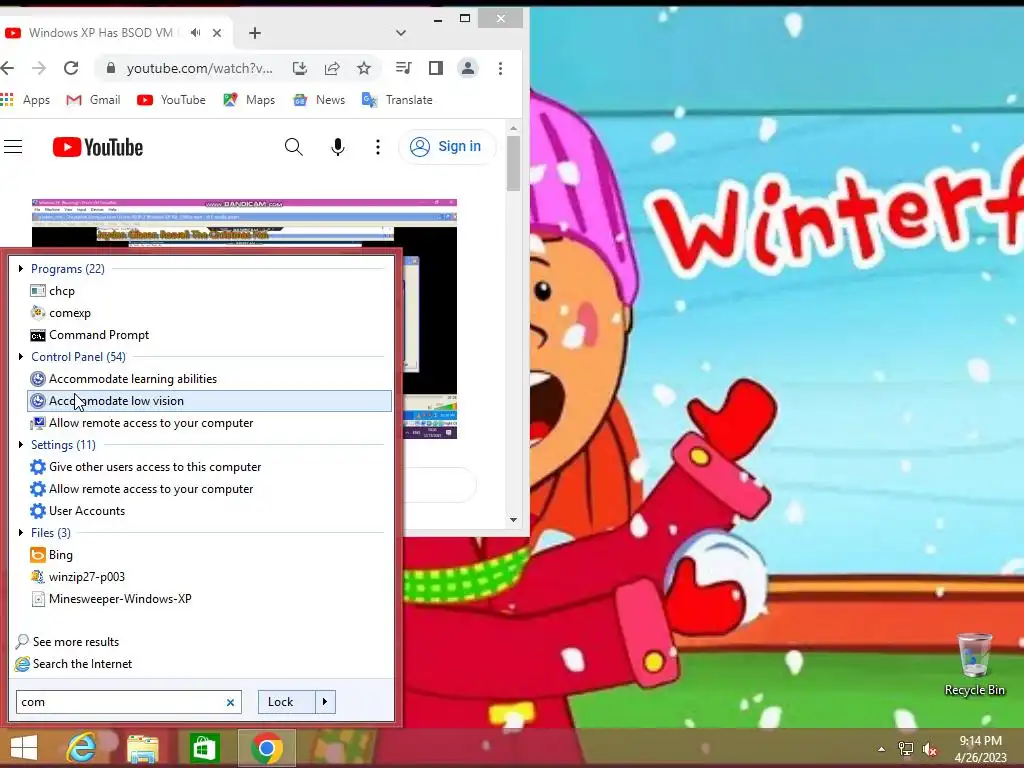Image resolution: width=1024 pixels, height=768 pixels.
Task: Open YouTube hamburger guide menu
Action: pyautogui.click(x=13, y=147)
